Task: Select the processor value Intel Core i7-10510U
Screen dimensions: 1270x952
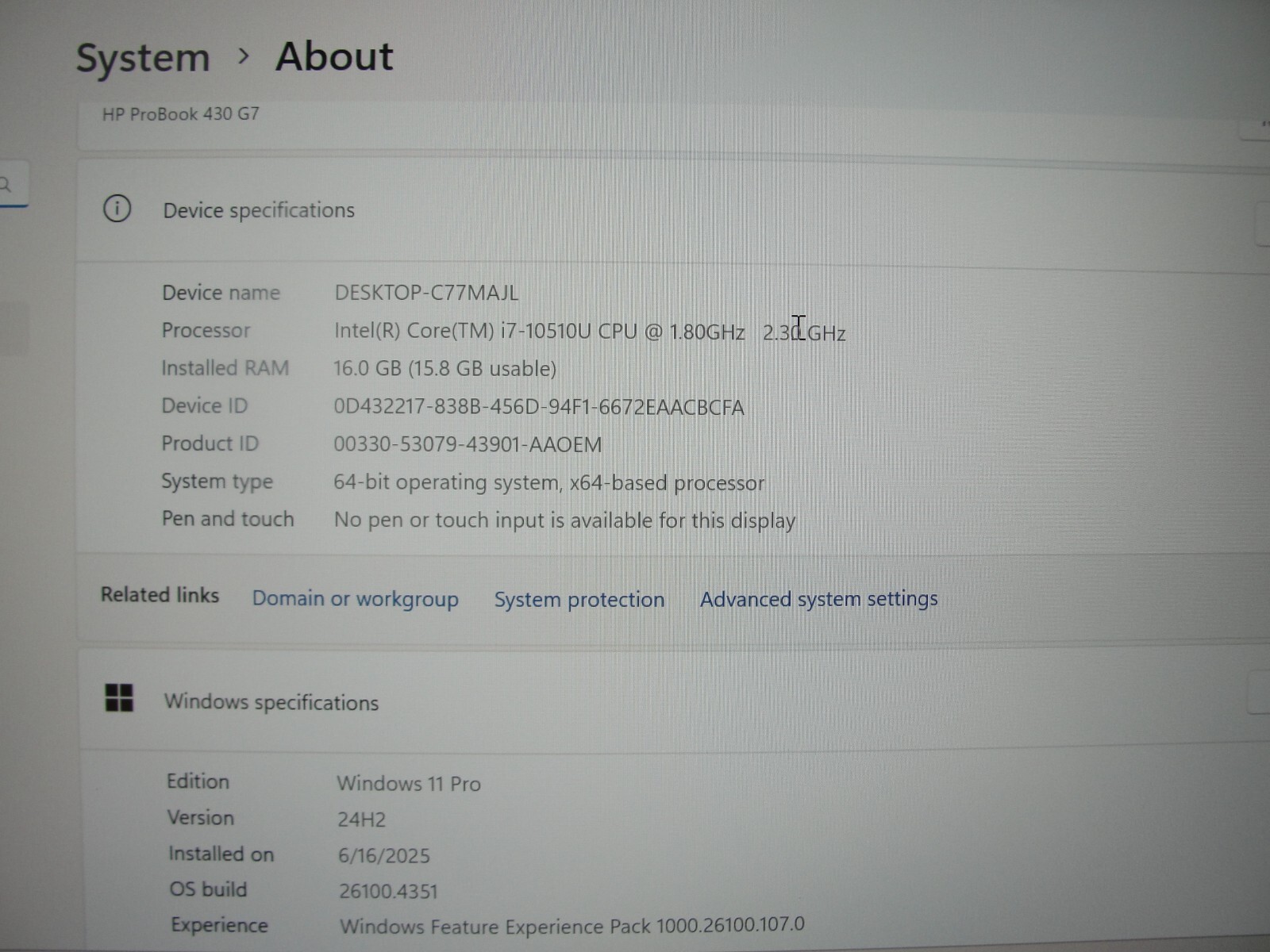Action: tap(590, 331)
